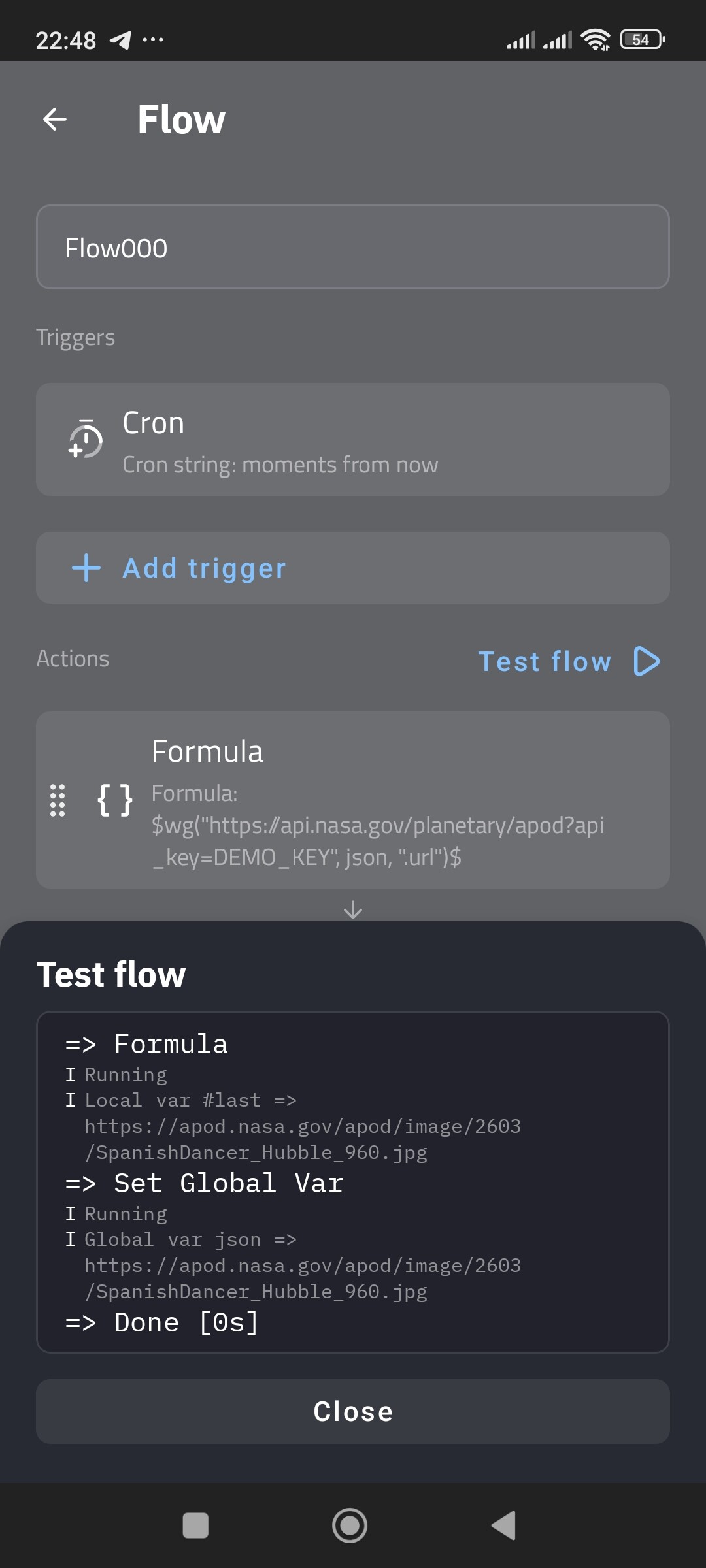Image resolution: width=706 pixels, height=1568 pixels.
Task: Tap the Test flow log output box
Action: (x=353, y=1181)
